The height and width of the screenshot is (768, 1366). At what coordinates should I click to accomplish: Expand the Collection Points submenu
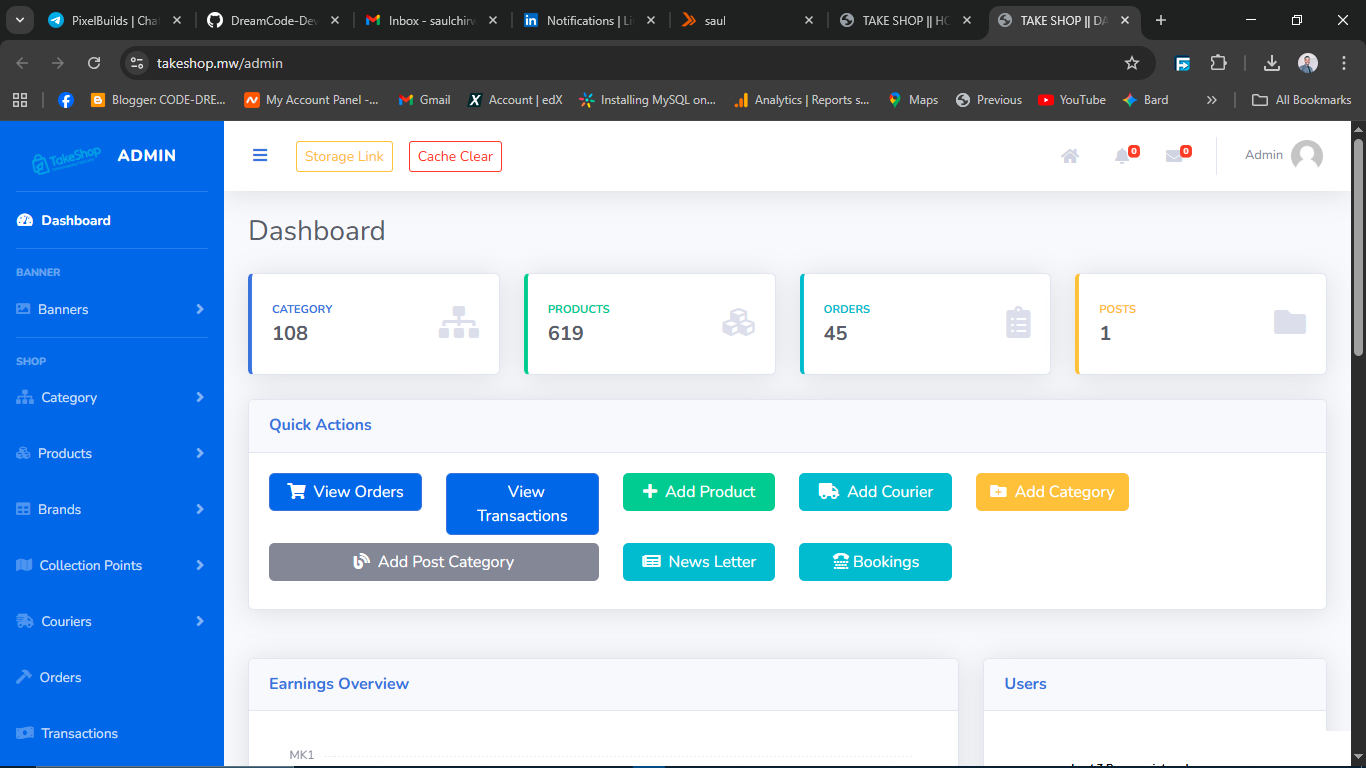coord(111,565)
